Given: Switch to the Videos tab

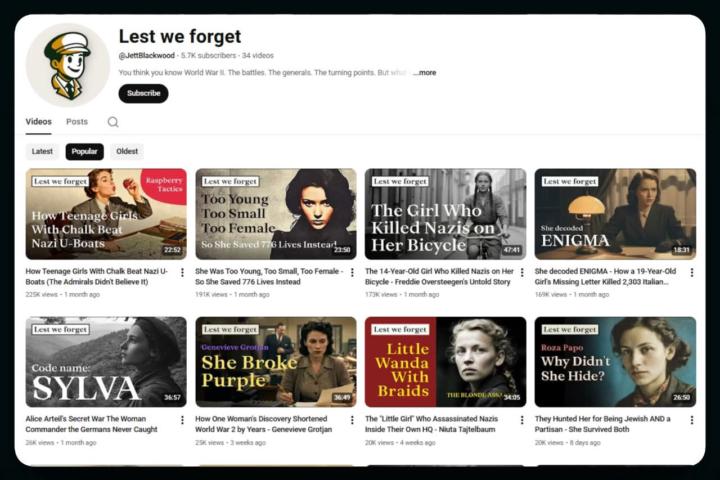Looking at the screenshot, I should (x=39, y=122).
